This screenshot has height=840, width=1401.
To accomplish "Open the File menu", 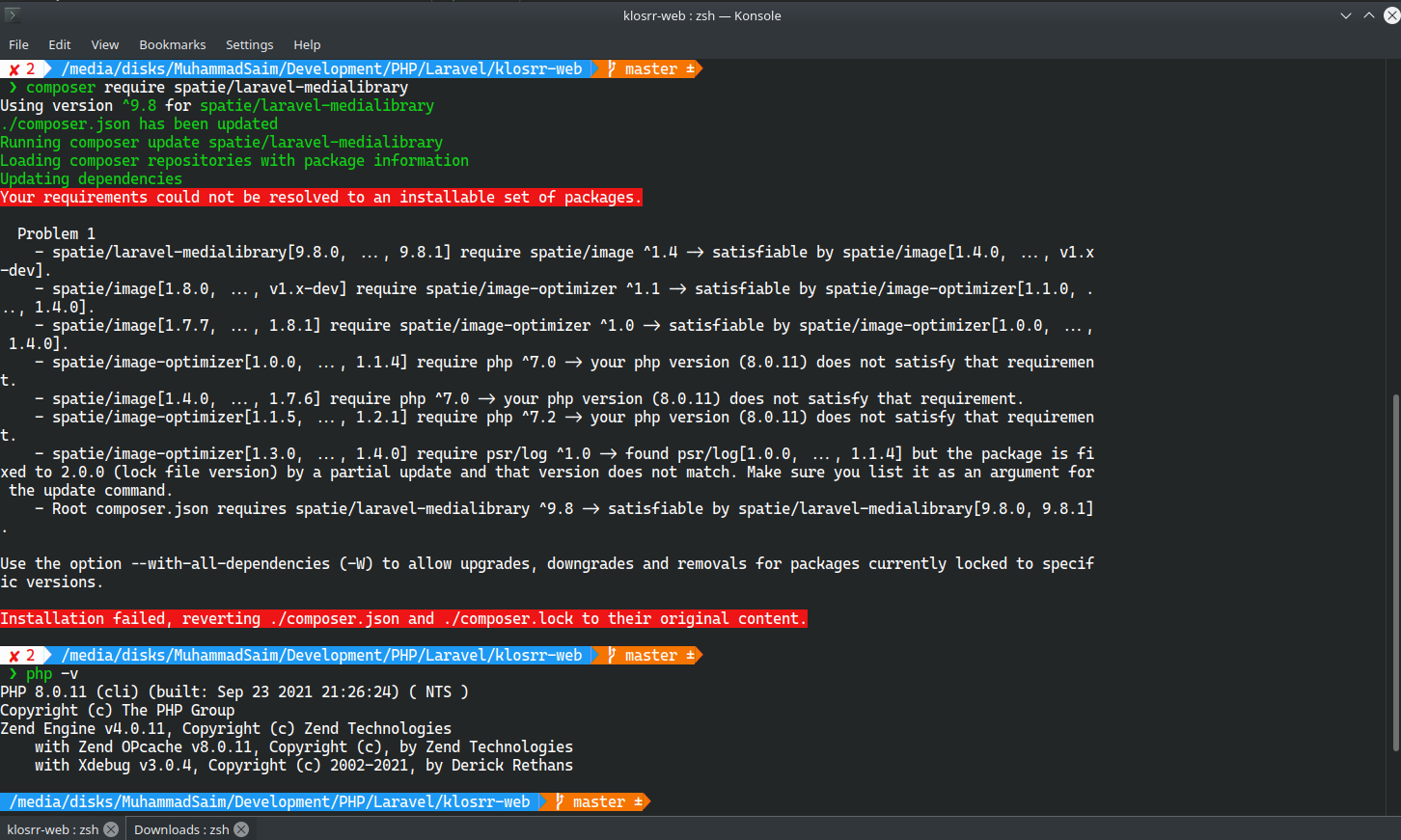I will tap(18, 44).
